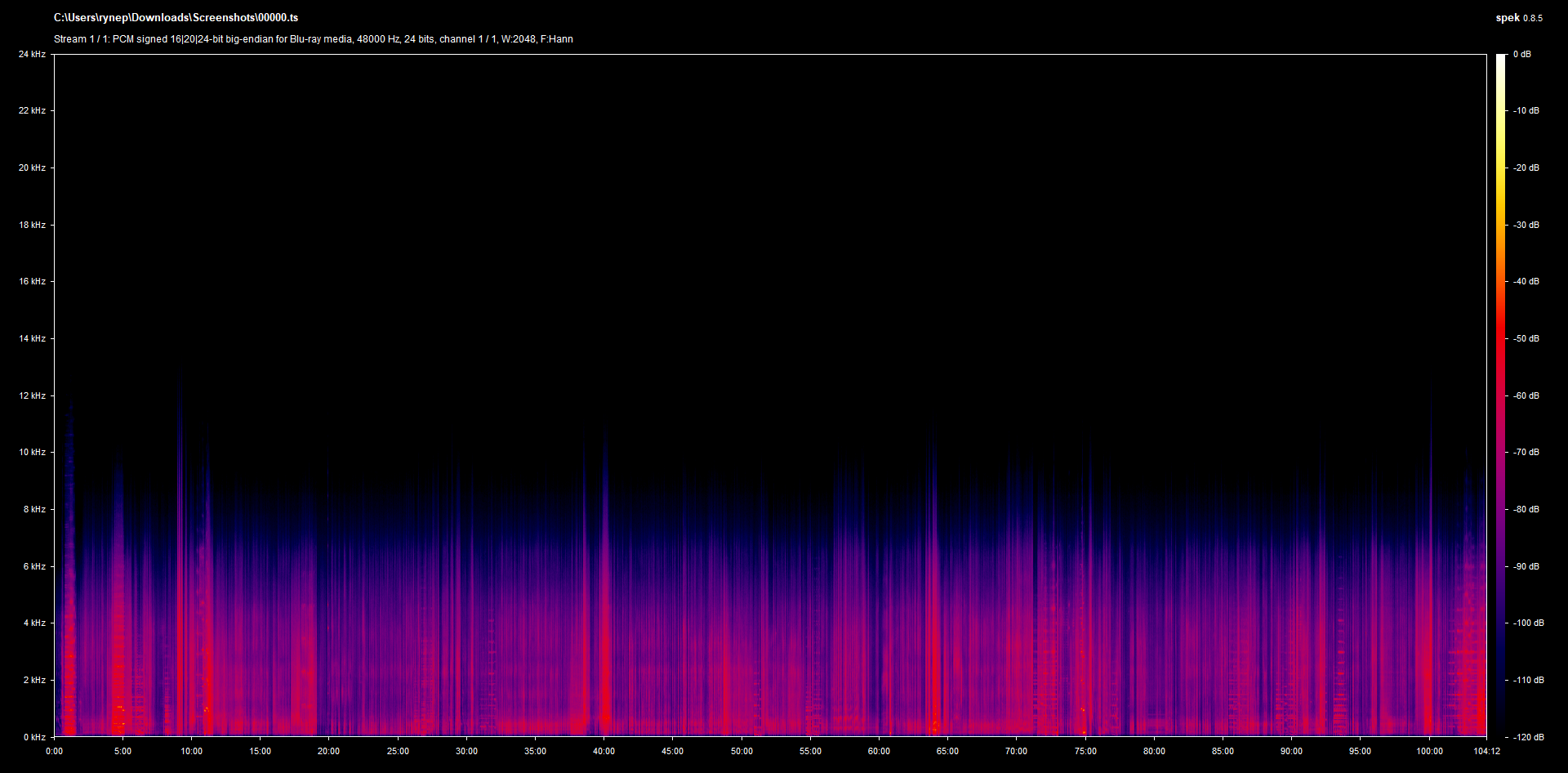This screenshot has width=1568, height=773.
Task: Click the 00000.ts file path title
Action: click(x=176, y=17)
